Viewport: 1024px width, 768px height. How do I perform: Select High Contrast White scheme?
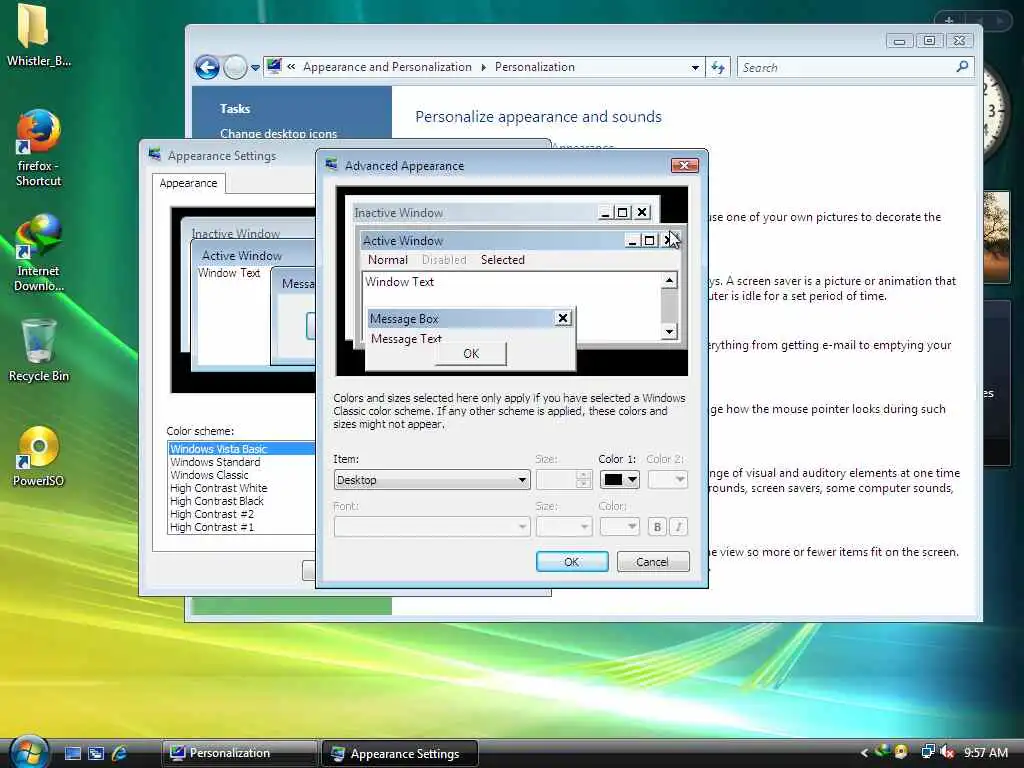coord(242,488)
